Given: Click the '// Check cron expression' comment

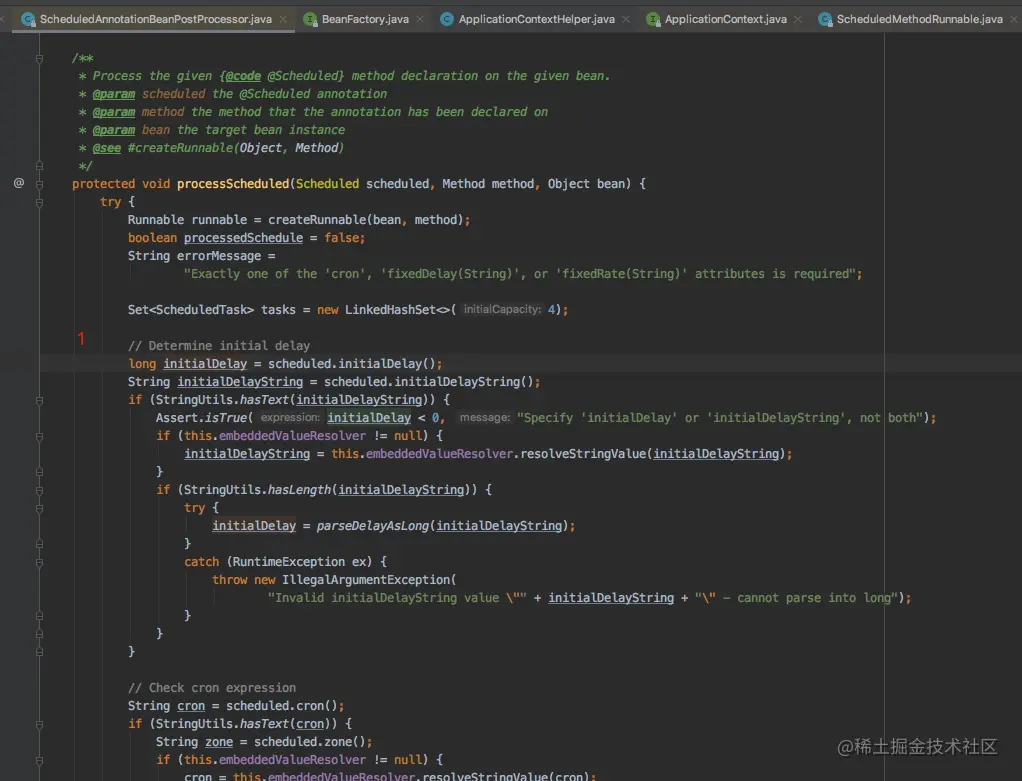Looking at the screenshot, I should 212,688.
